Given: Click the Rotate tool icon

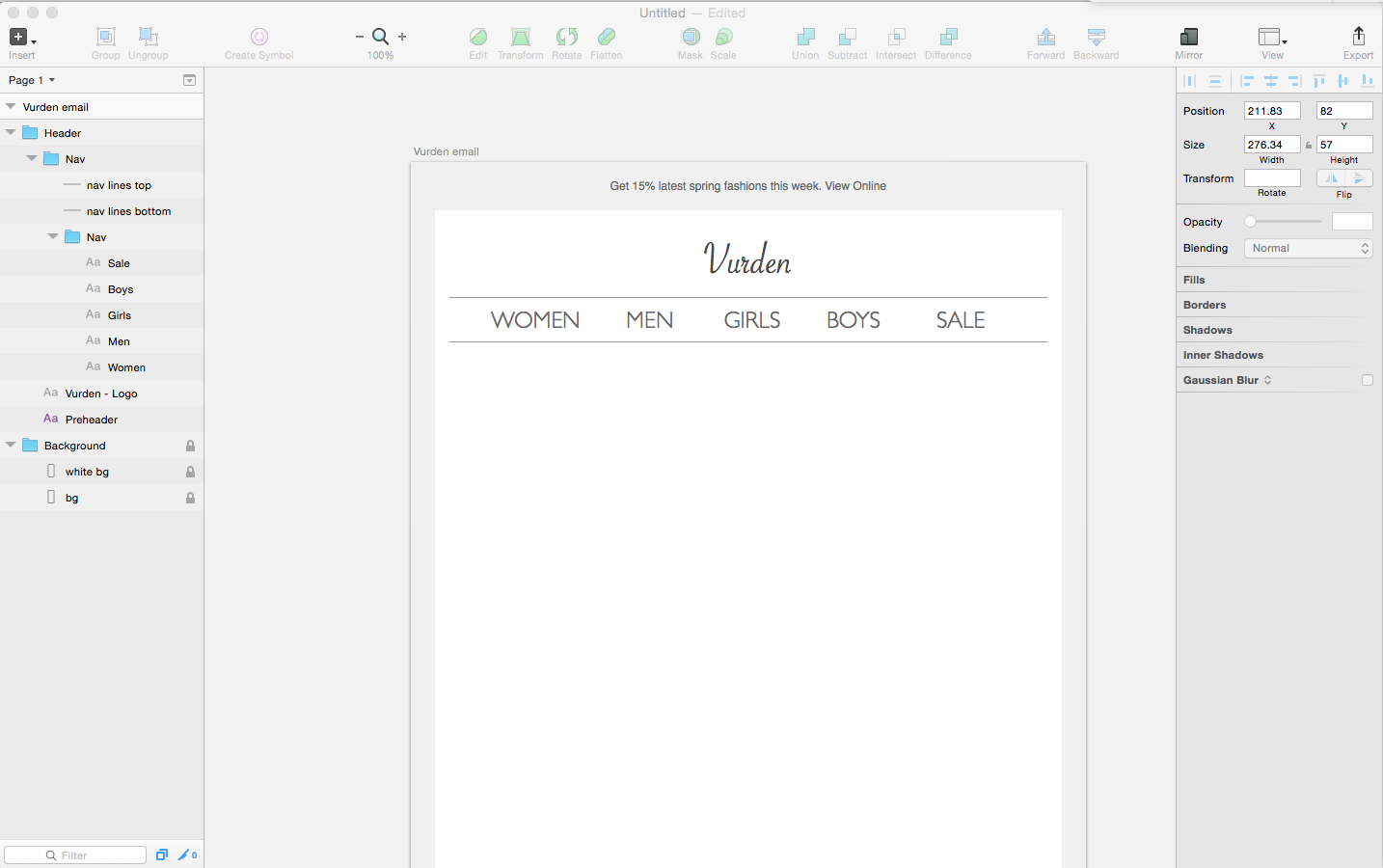Looking at the screenshot, I should tap(567, 37).
